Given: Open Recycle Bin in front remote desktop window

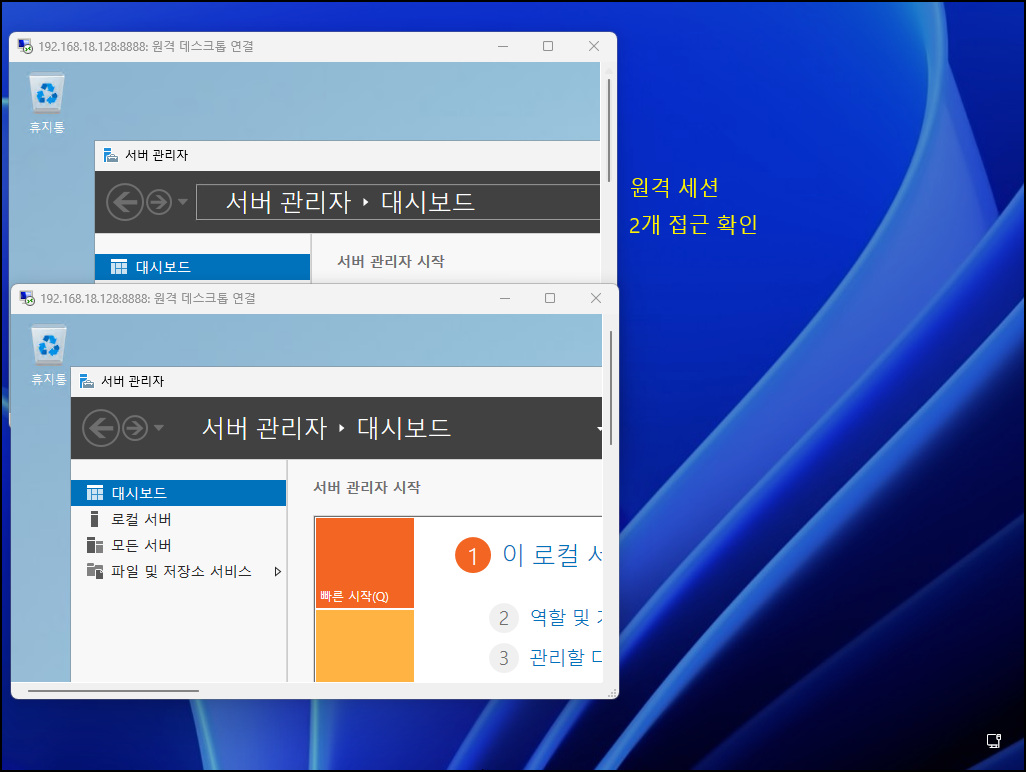Looking at the screenshot, I should [x=49, y=355].
